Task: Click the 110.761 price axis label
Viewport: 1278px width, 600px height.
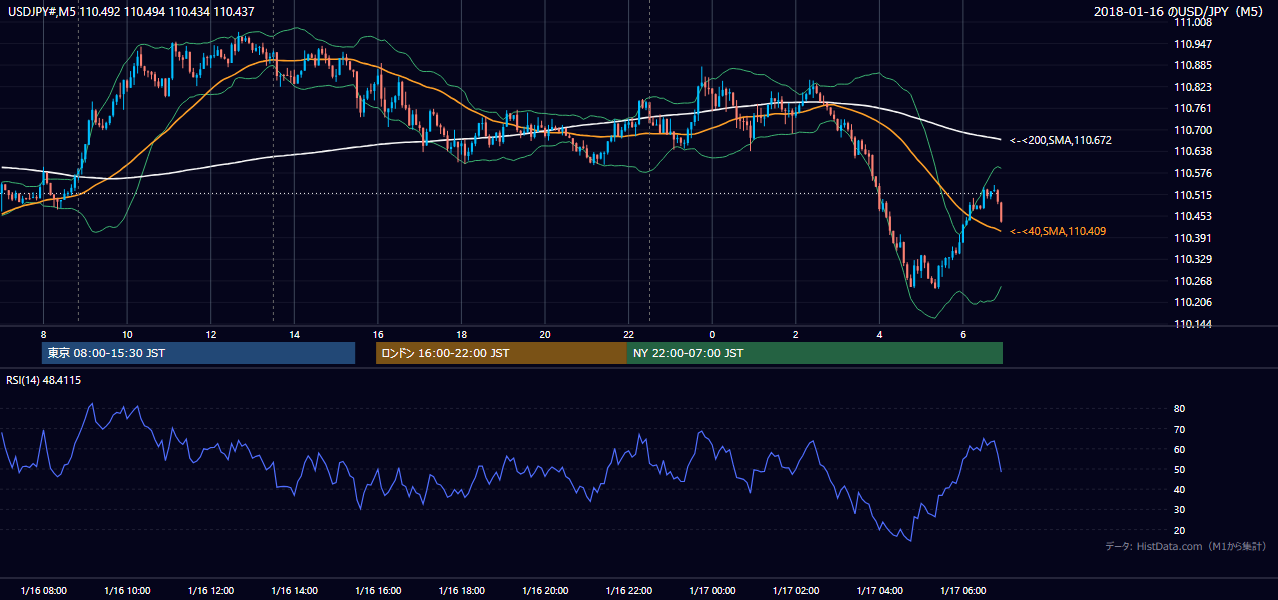Action: [x=1194, y=108]
